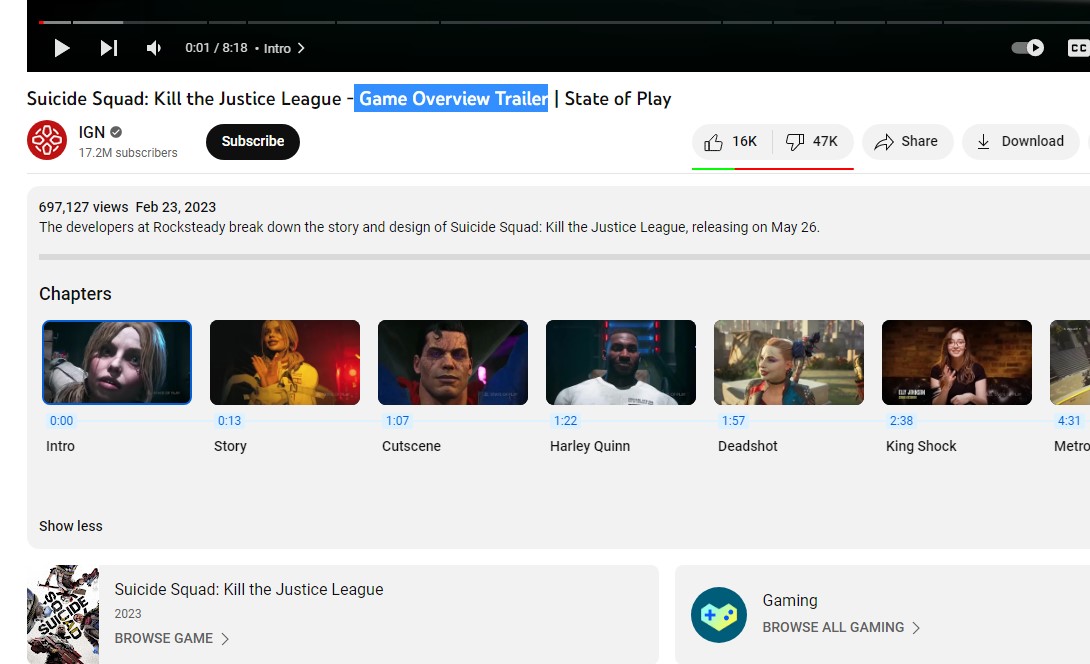1090x664 pixels.
Task: Open the Deadshot chapter thumbnail
Action: click(789, 362)
